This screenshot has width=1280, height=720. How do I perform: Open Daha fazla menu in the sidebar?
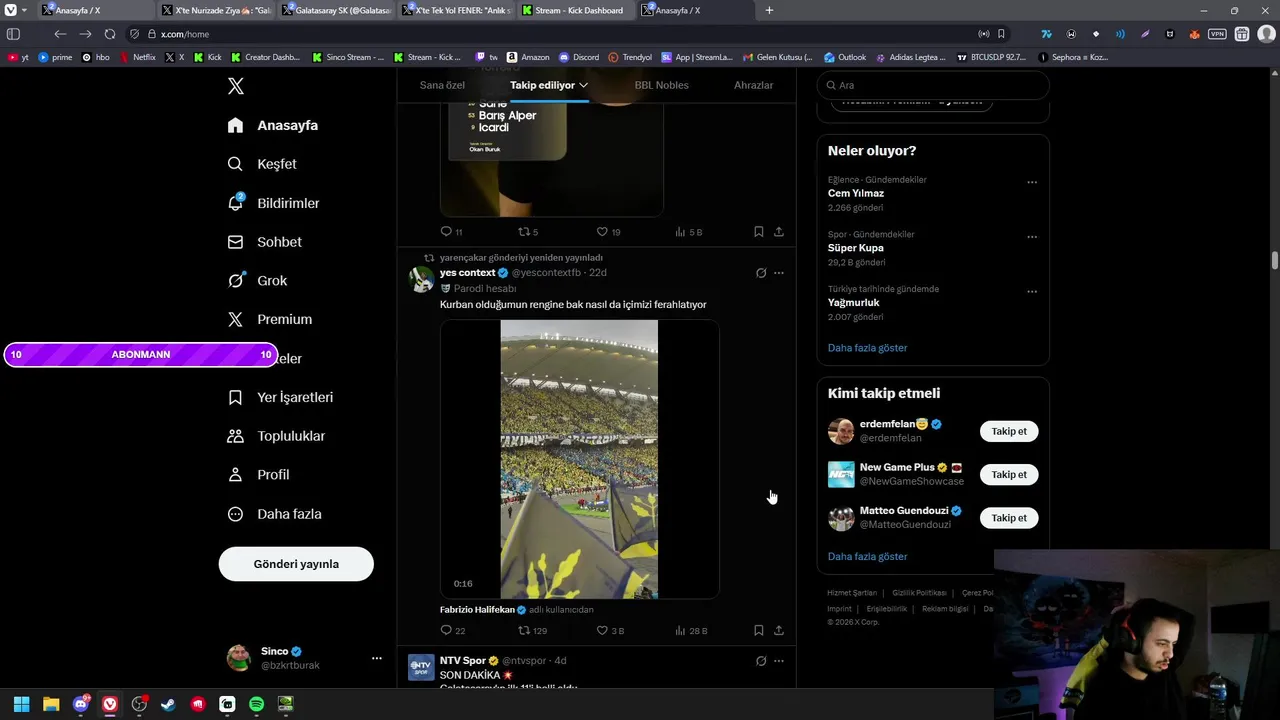[x=274, y=514]
